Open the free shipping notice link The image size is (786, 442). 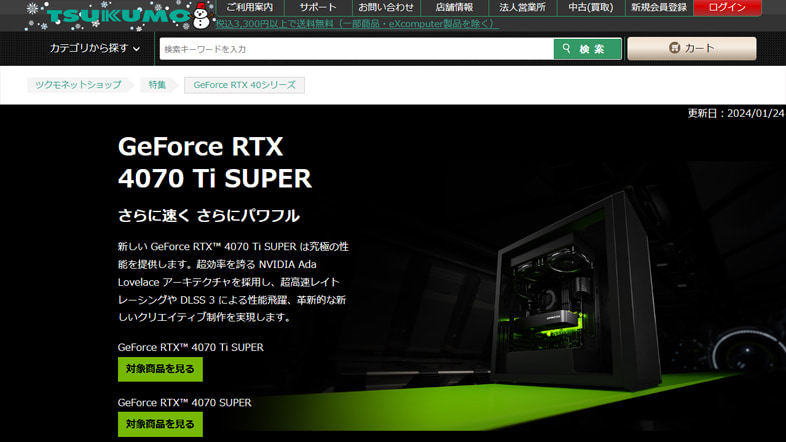point(357,24)
